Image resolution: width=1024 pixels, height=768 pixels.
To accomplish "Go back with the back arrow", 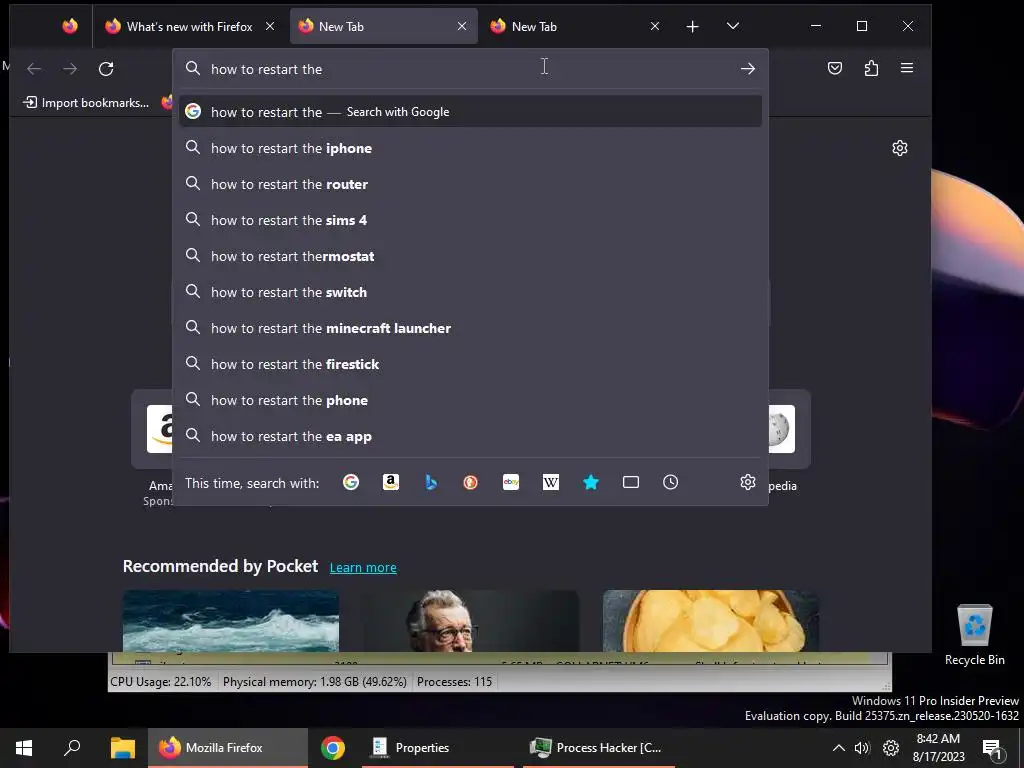I will click(x=34, y=69).
